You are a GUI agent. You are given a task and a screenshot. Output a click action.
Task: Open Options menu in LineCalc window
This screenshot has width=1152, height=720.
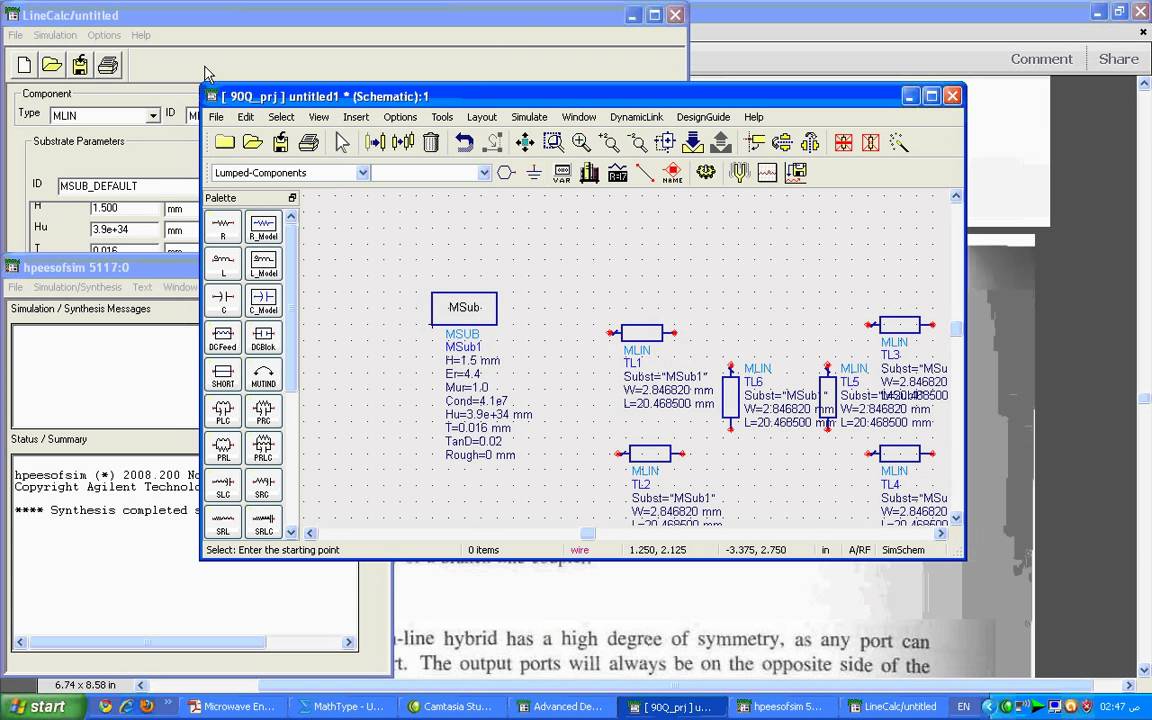(104, 35)
